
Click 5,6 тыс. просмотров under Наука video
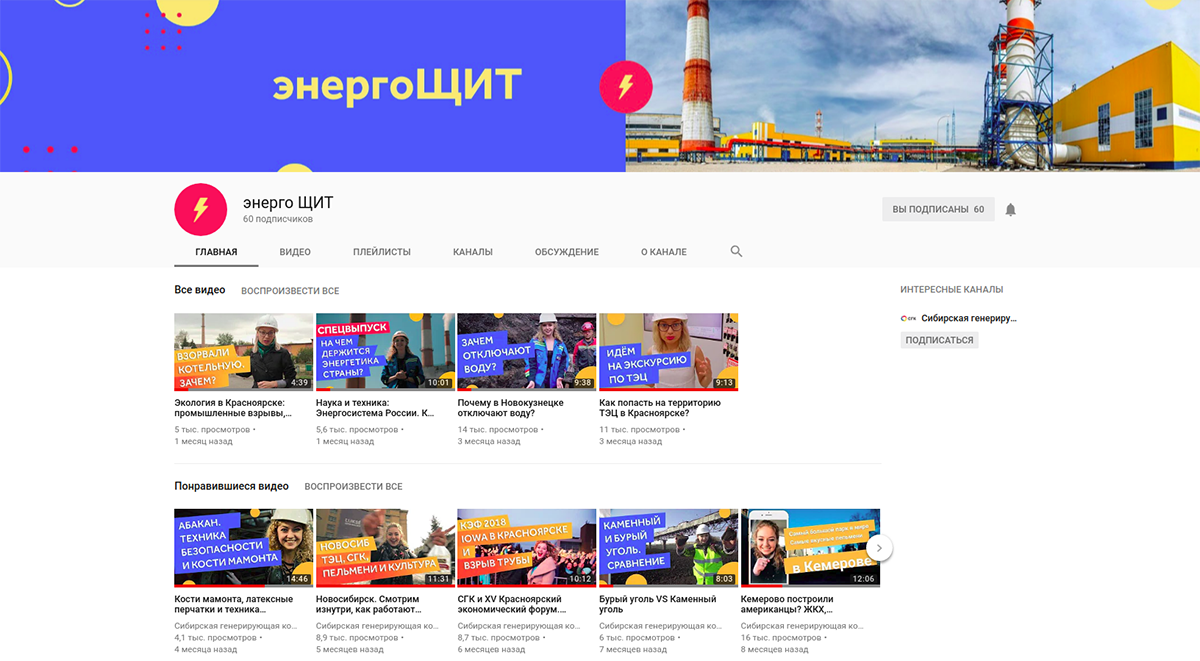pos(357,429)
